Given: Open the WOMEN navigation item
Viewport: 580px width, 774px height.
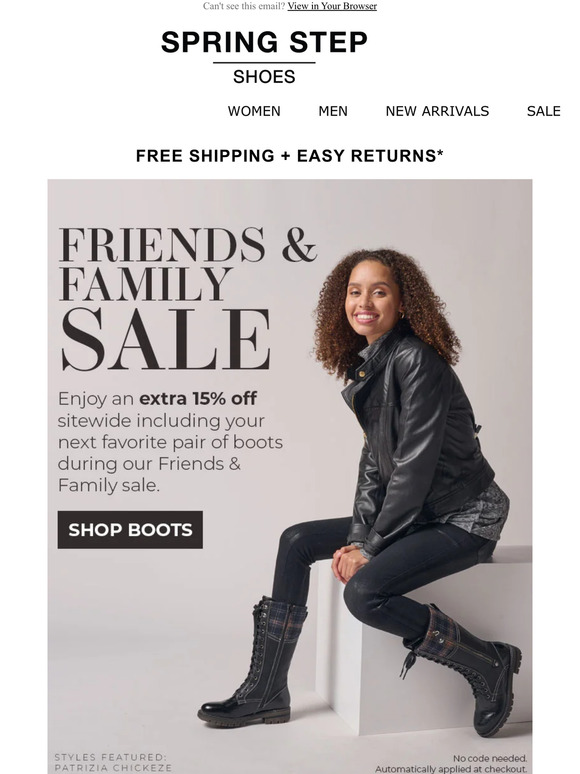Looking at the screenshot, I should (x=254, y=111).
